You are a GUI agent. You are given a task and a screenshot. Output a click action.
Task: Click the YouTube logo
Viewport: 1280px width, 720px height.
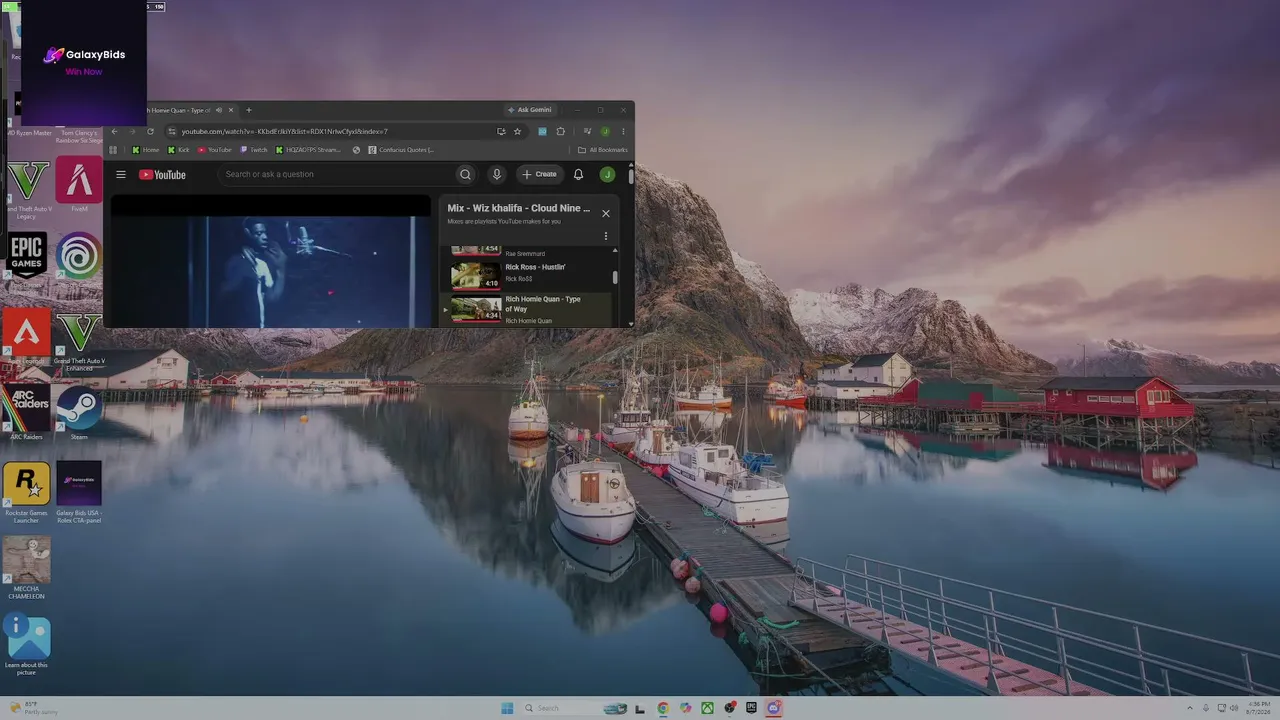[x=162, y=174]
